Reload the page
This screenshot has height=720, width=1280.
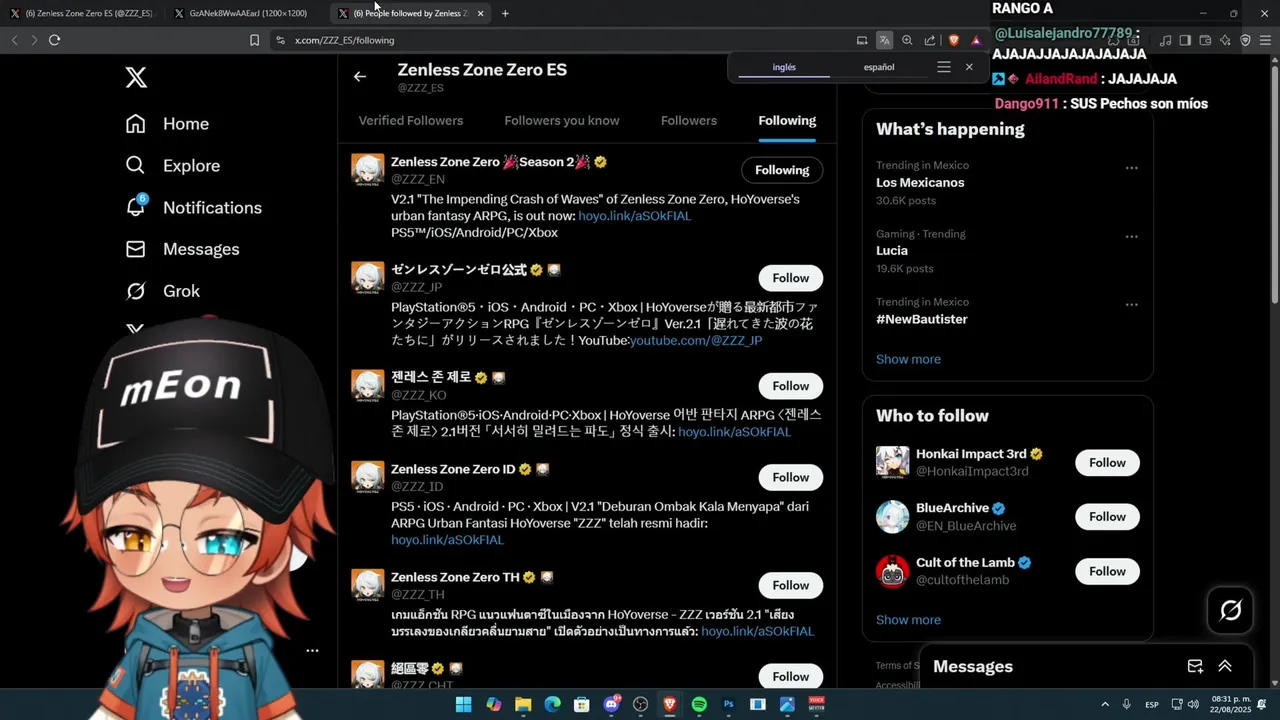tap(54, 40)
